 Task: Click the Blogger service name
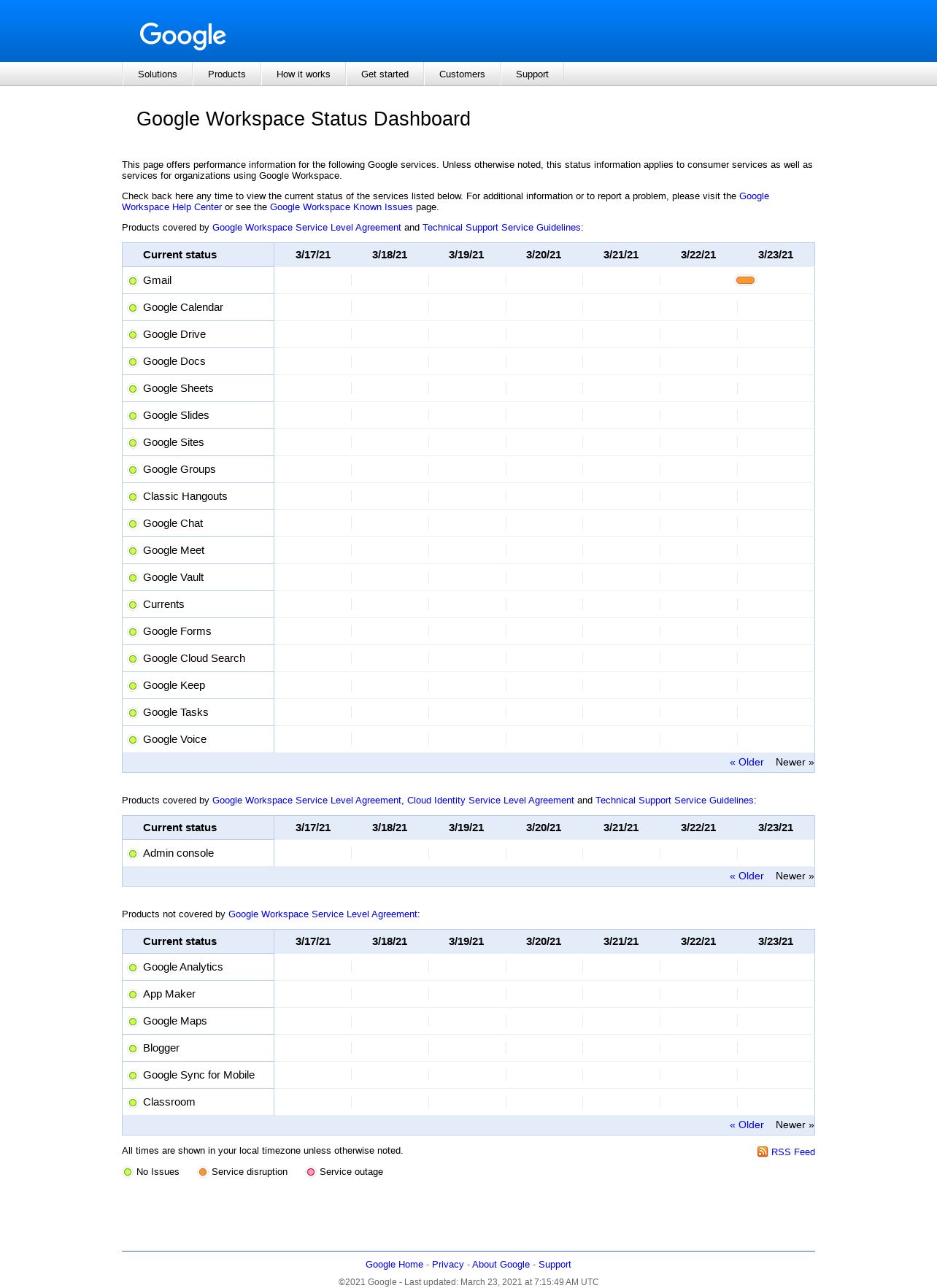[161, 1048]
